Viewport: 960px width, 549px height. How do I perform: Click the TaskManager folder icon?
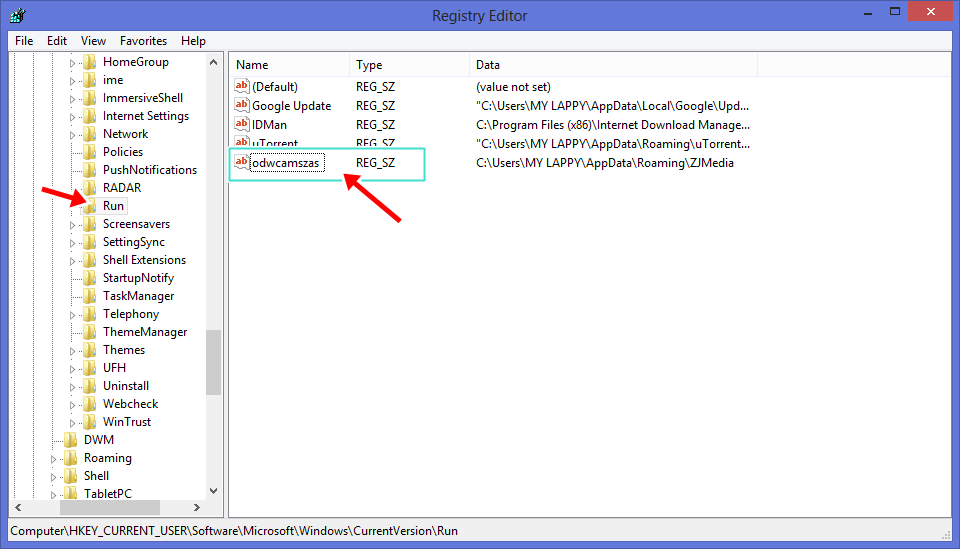tap(89, 296)
